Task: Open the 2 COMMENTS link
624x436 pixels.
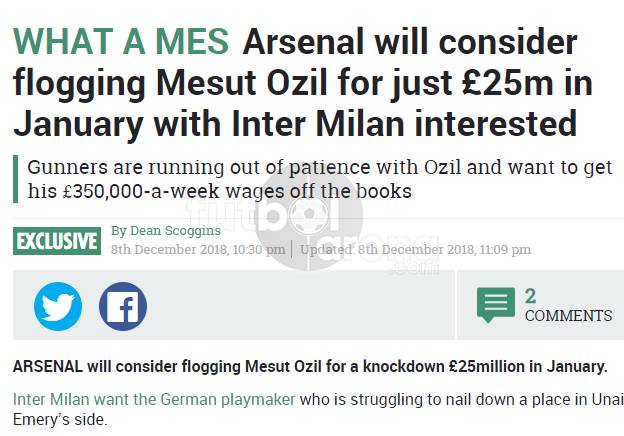Action: click(568, 306)
